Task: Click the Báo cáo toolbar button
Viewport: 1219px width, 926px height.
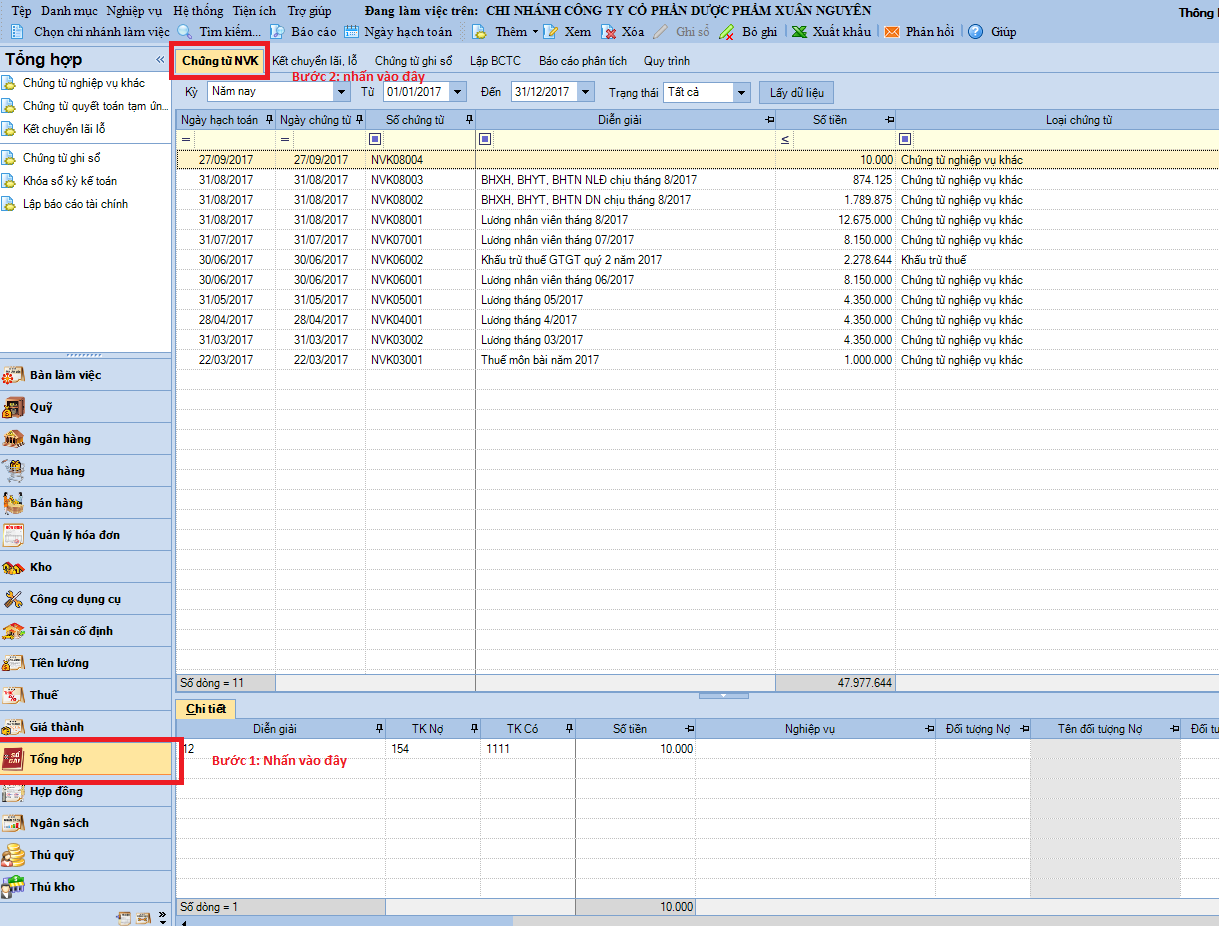Action: [x=303, y=32]
